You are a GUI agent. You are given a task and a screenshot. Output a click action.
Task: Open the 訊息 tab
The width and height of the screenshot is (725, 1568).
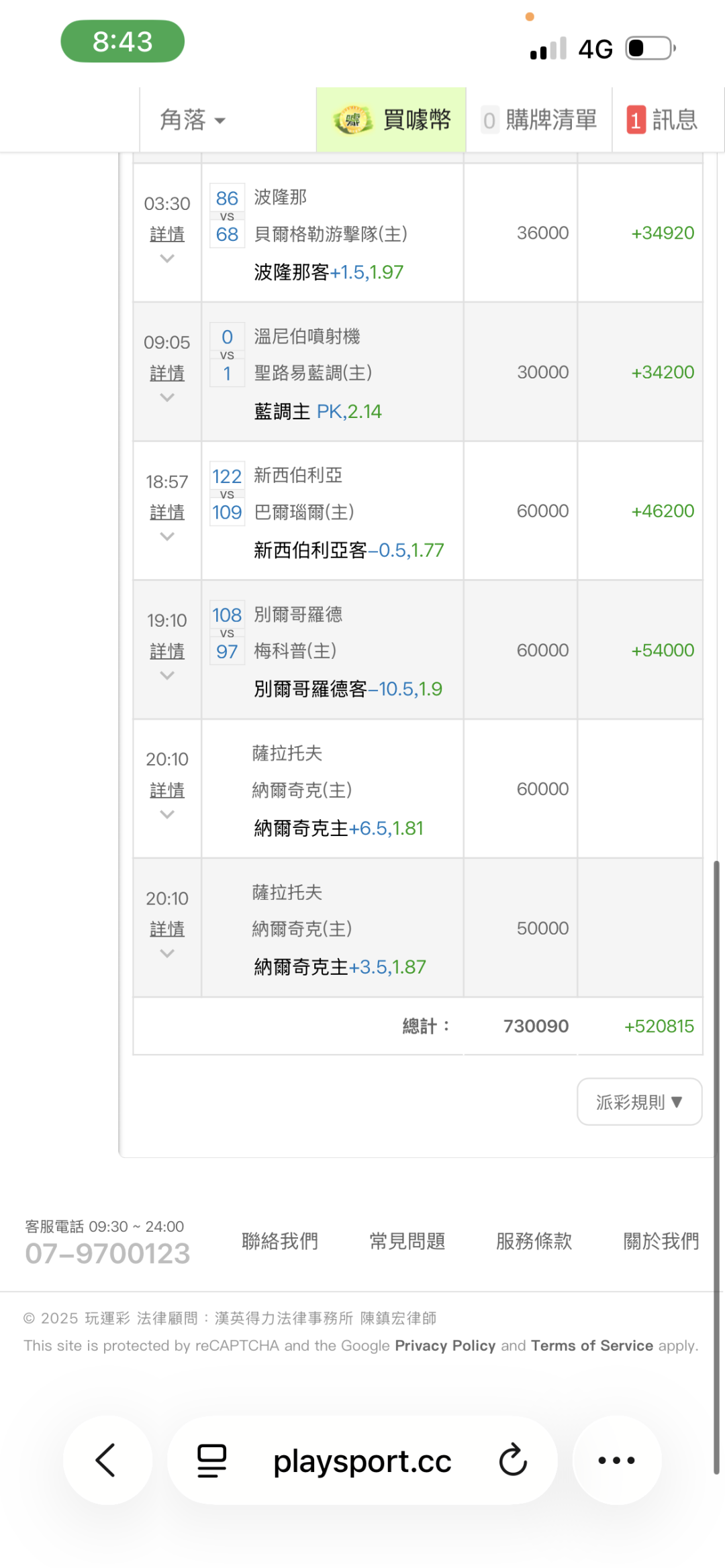(x=675, y=120)
